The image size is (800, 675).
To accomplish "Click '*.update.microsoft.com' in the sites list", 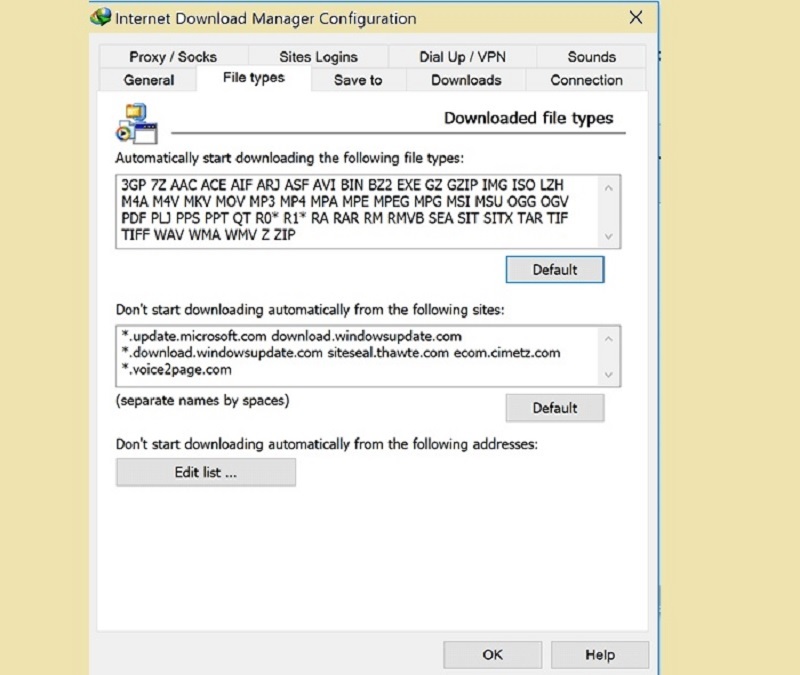I will (x=194, y=336).
